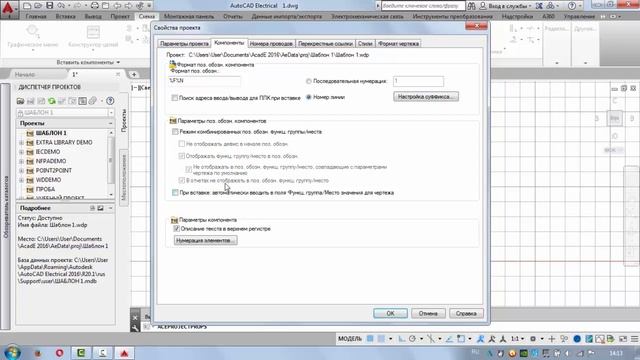Click the Project Manager help question icon
This screenshot has height=360, width=640.
click(110, 101)
